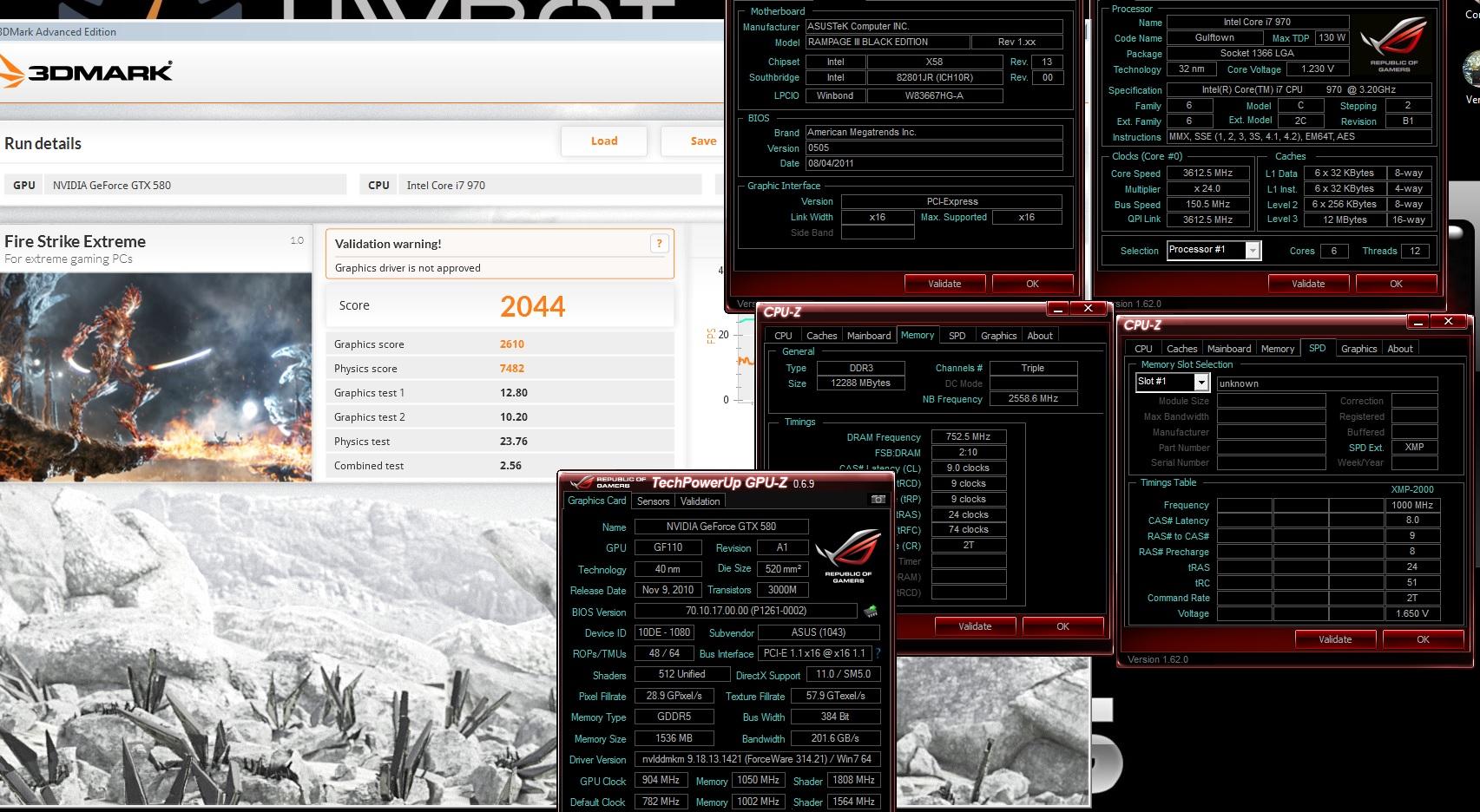The width and height of the screenshot is (1480, 812).
Task: Open the Slot #1 dropdown in CPU-Z SPD
Action: 1201,383
